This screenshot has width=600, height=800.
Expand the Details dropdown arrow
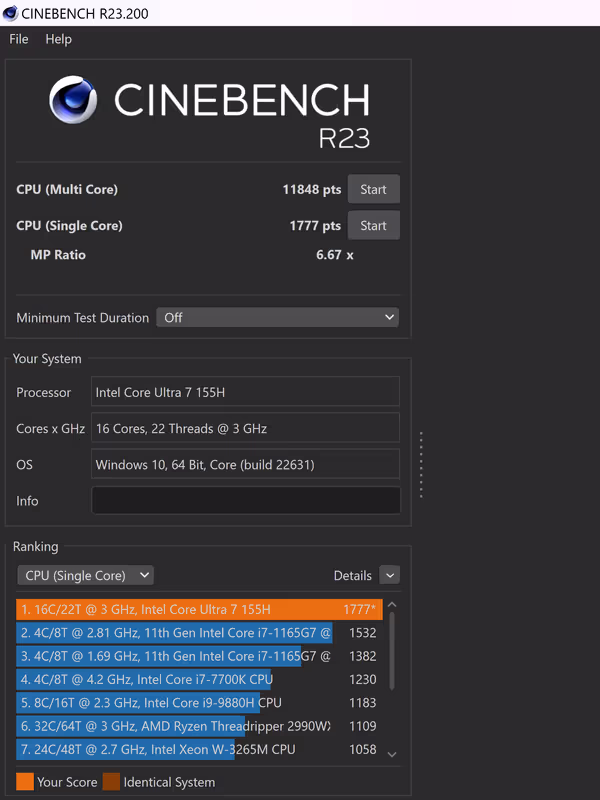pyautogui.click(x=390, y=575)
